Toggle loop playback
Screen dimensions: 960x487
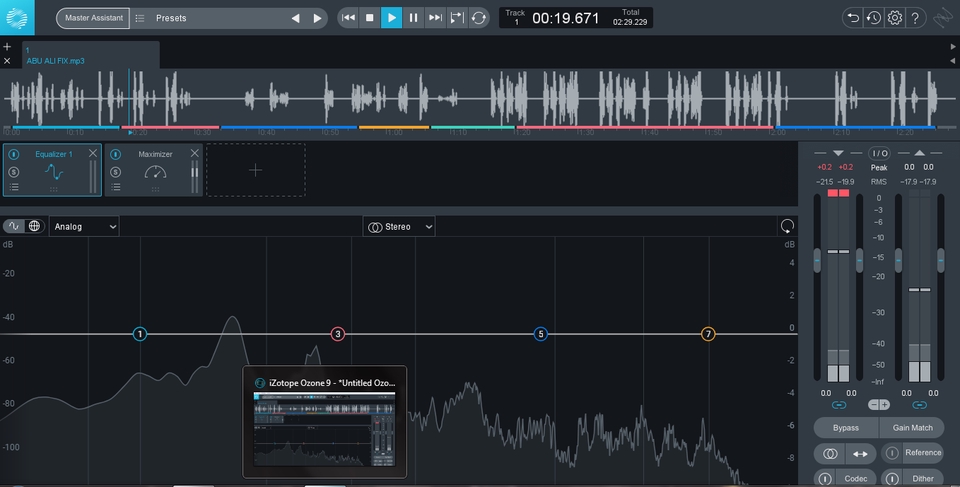479,18
